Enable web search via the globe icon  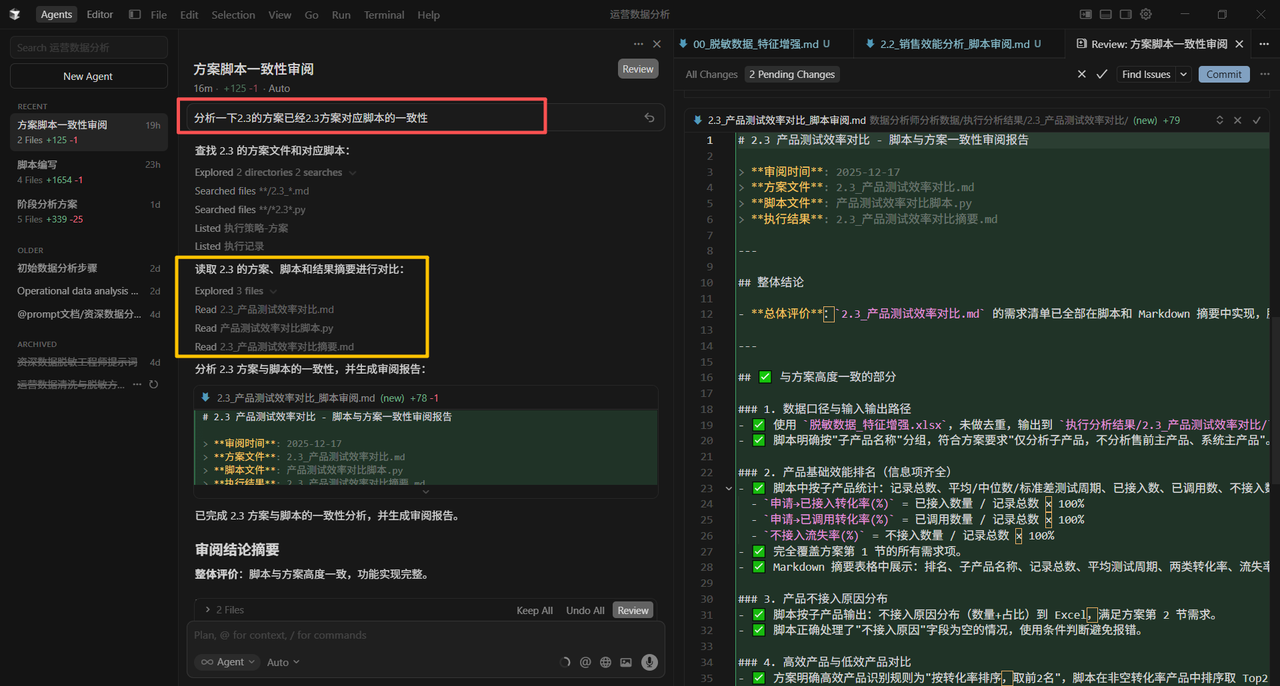[606, 661]
